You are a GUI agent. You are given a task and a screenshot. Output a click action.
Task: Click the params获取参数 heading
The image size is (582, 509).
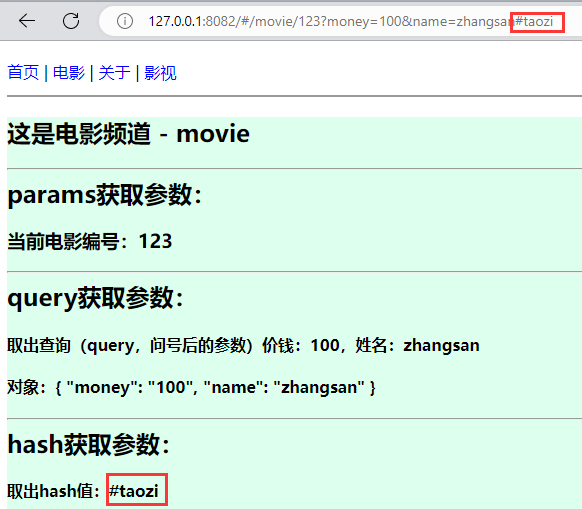click(105, 195)
